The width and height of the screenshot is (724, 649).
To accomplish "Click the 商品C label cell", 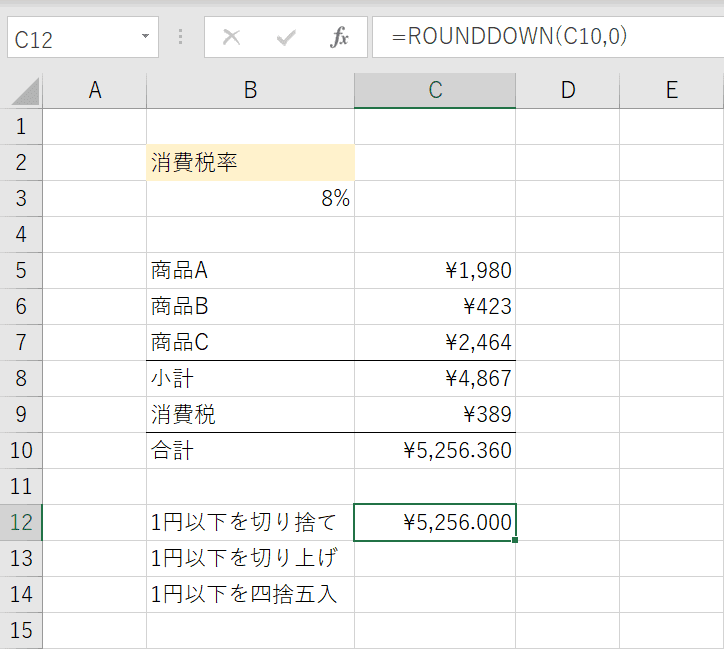I will (250, 343).
